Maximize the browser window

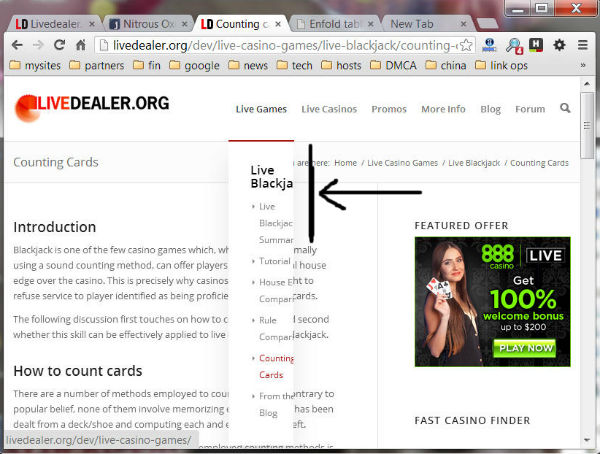(541, 8)
